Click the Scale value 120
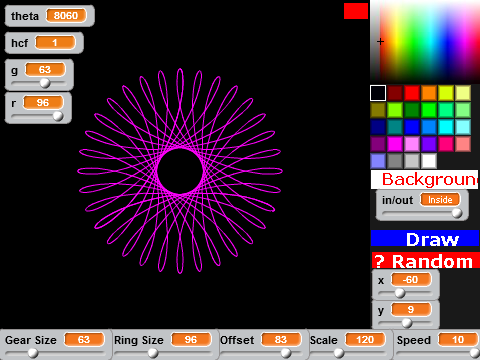 point(365,340)
